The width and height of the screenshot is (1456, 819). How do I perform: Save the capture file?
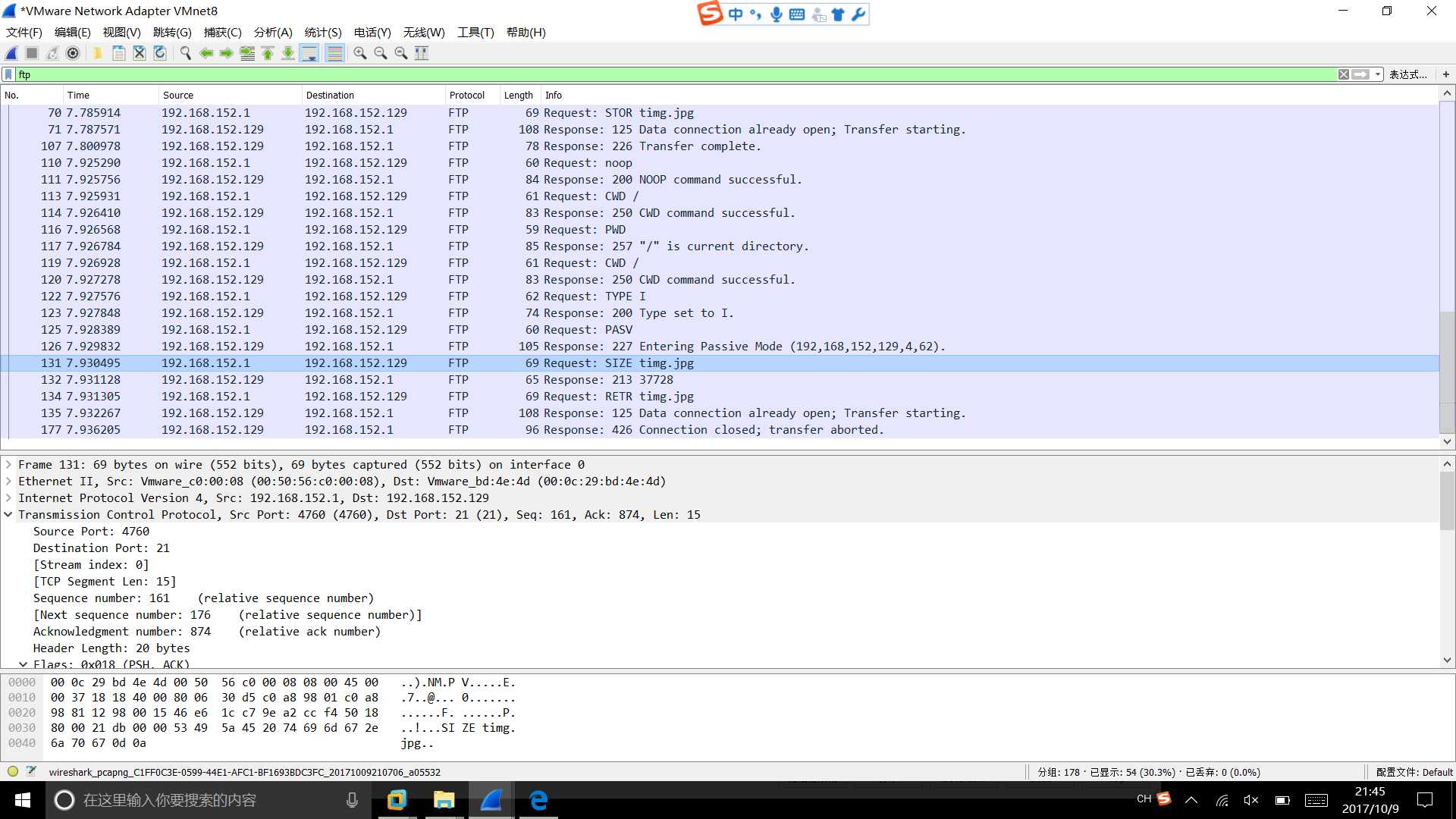click(119, 53)
